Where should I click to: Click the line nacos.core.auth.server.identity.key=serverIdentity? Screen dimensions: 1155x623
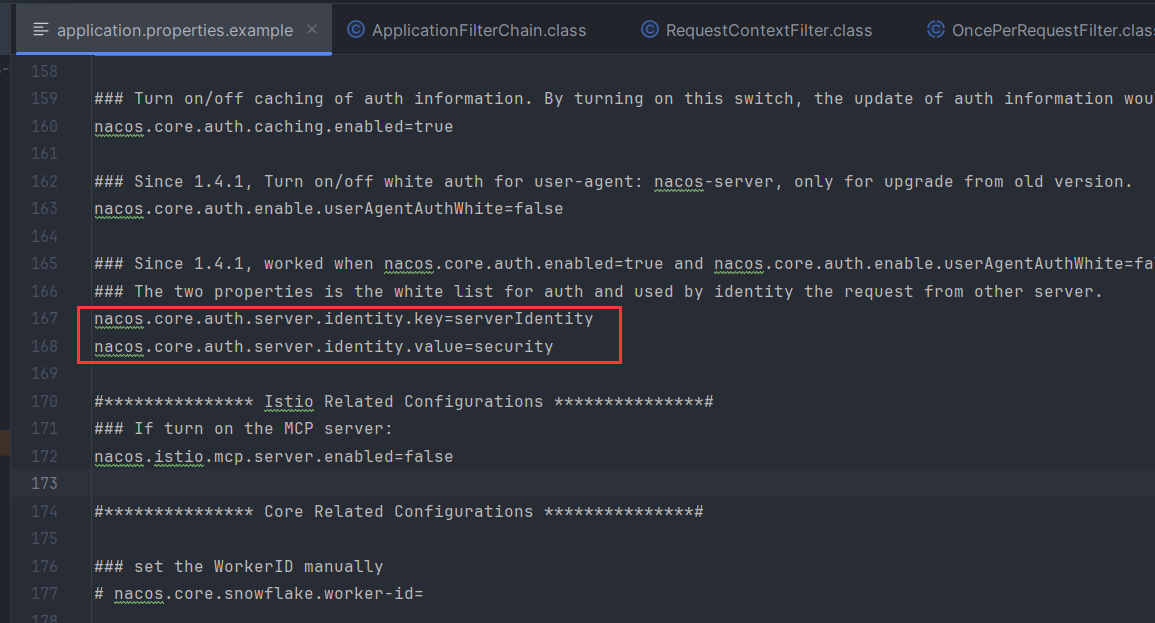(x=343, y=319)
